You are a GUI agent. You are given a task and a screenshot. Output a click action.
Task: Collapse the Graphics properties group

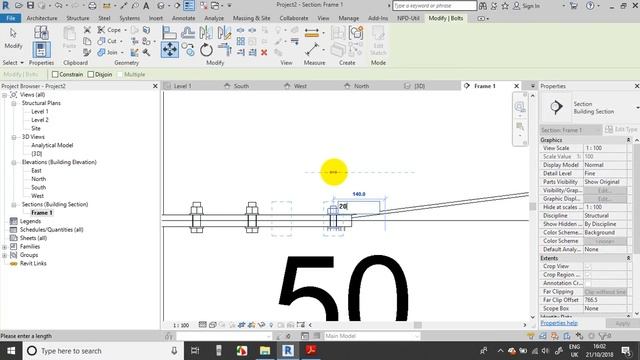point(628,140)
